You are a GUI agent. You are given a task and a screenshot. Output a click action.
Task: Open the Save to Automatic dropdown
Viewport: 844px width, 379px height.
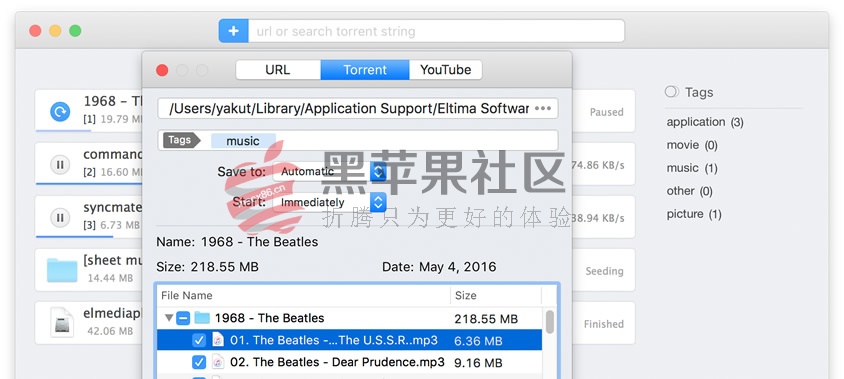click(329, 172)
